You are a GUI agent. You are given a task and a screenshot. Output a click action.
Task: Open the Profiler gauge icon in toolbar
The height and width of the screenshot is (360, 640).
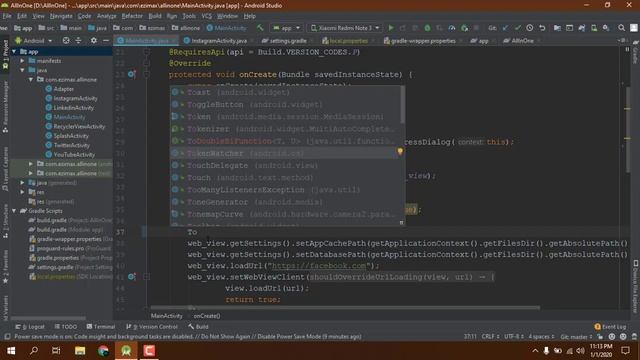tap(452, 28)
